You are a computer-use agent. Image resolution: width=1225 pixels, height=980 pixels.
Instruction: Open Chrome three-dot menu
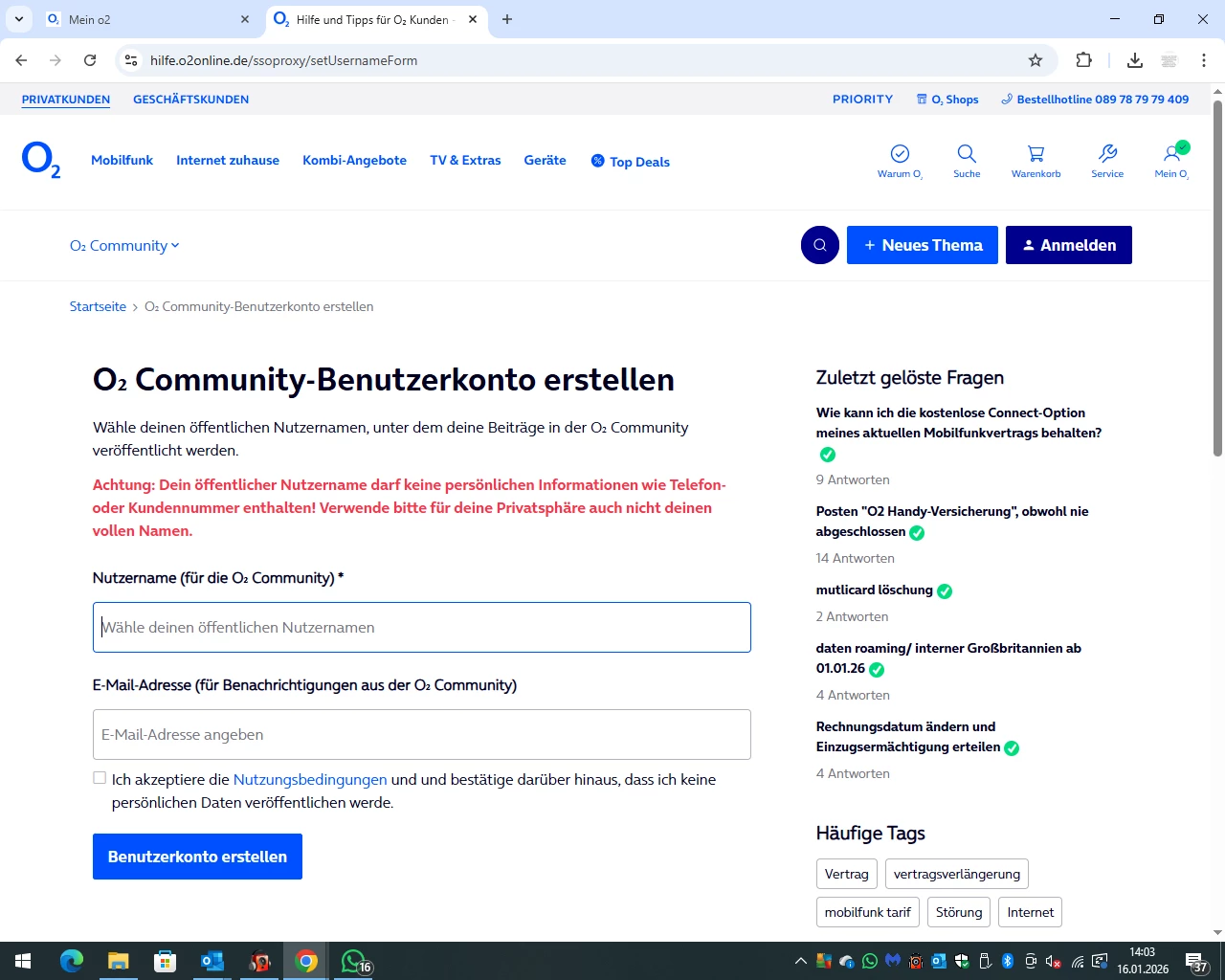[x=1204, y=60]
